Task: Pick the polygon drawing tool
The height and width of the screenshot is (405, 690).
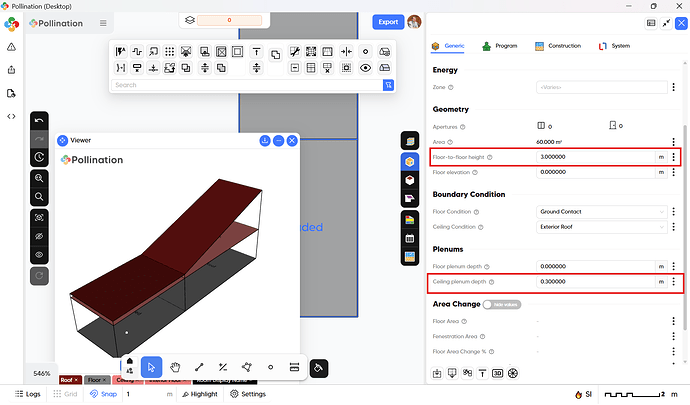Action: click(247, 367)
